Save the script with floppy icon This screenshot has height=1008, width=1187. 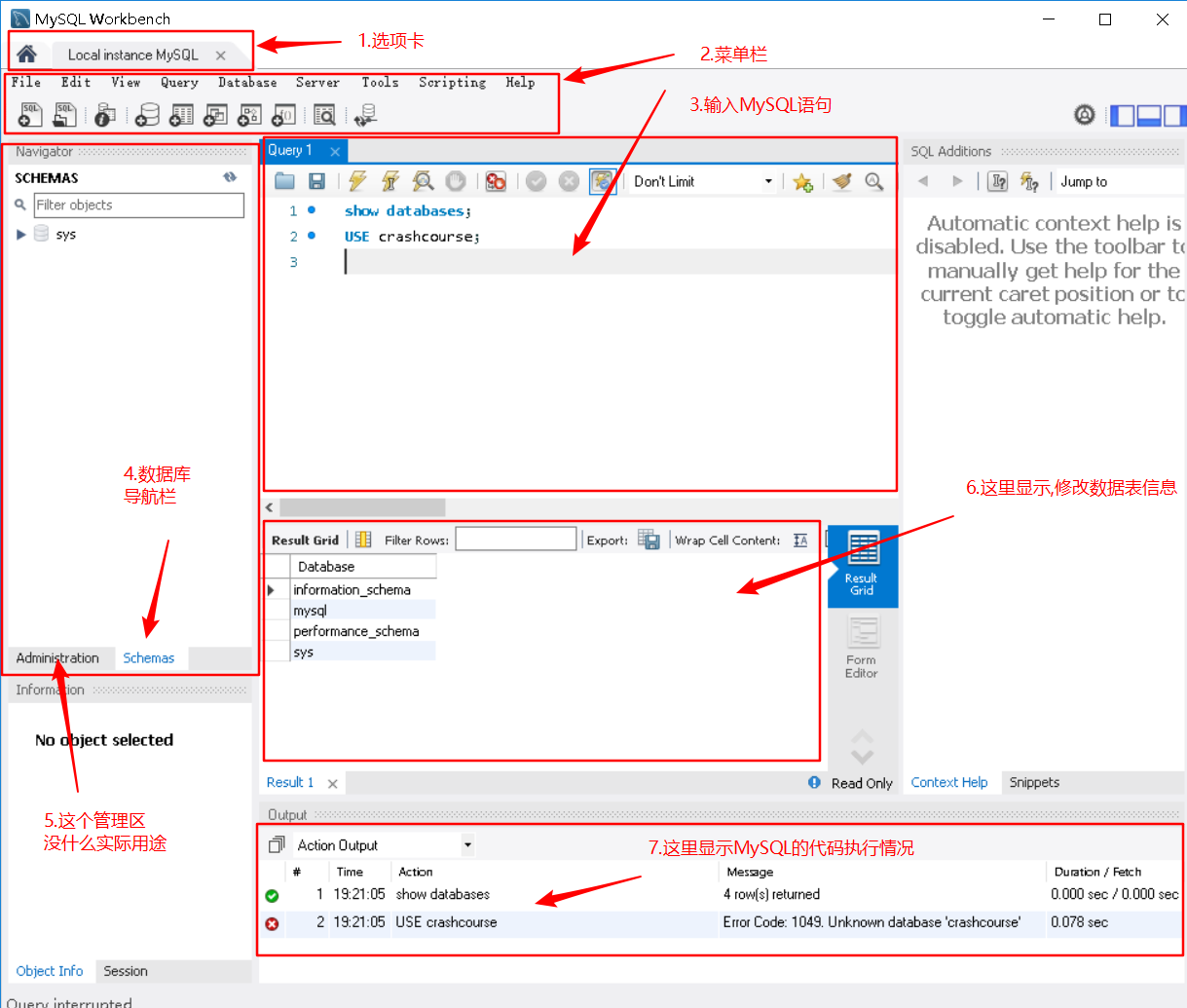[x=316, y=181]
